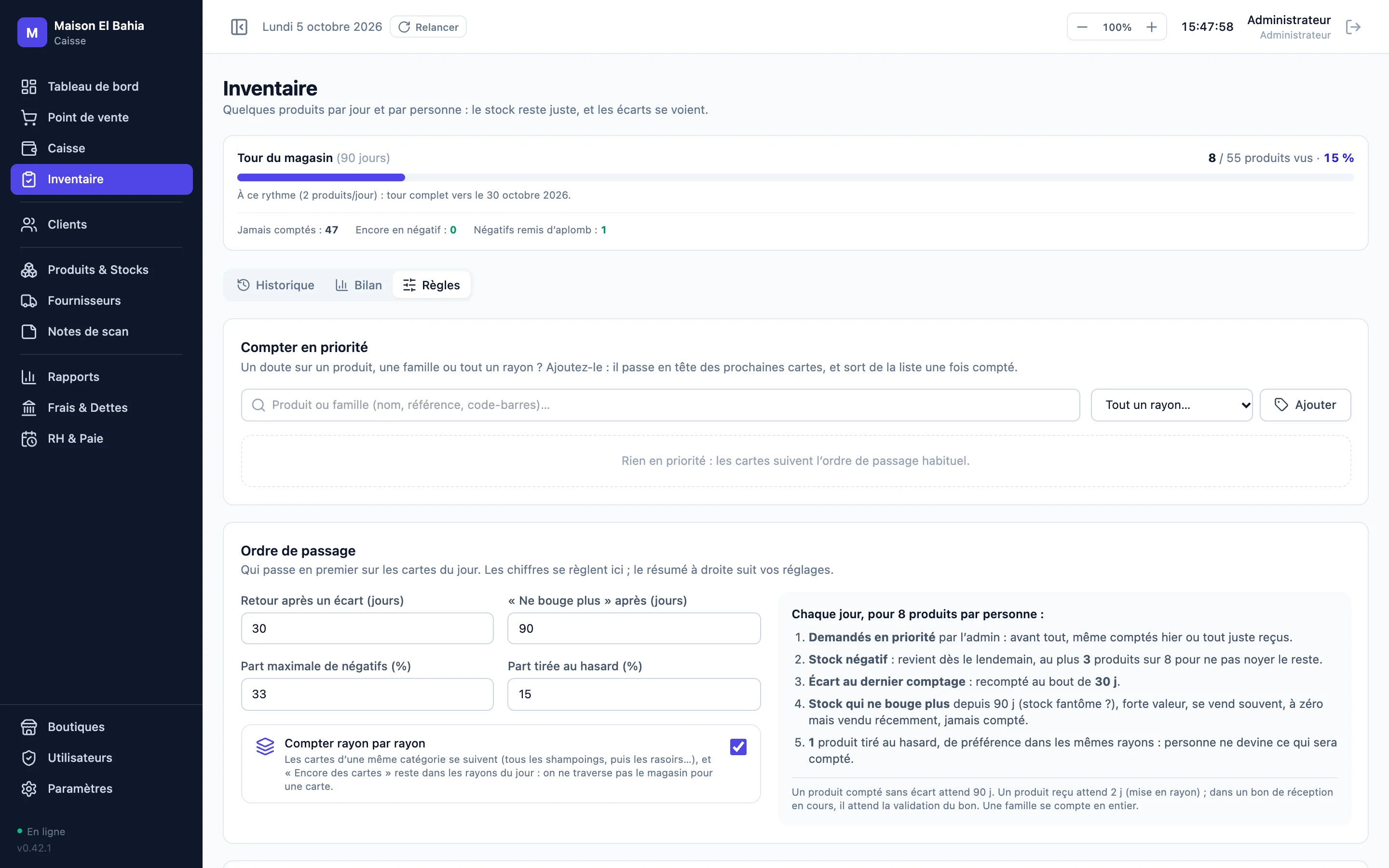The height and width of the screenshot is (868, 1389).
Task: Click the Retour après un écart field
Action: click(x=368, y=629)
